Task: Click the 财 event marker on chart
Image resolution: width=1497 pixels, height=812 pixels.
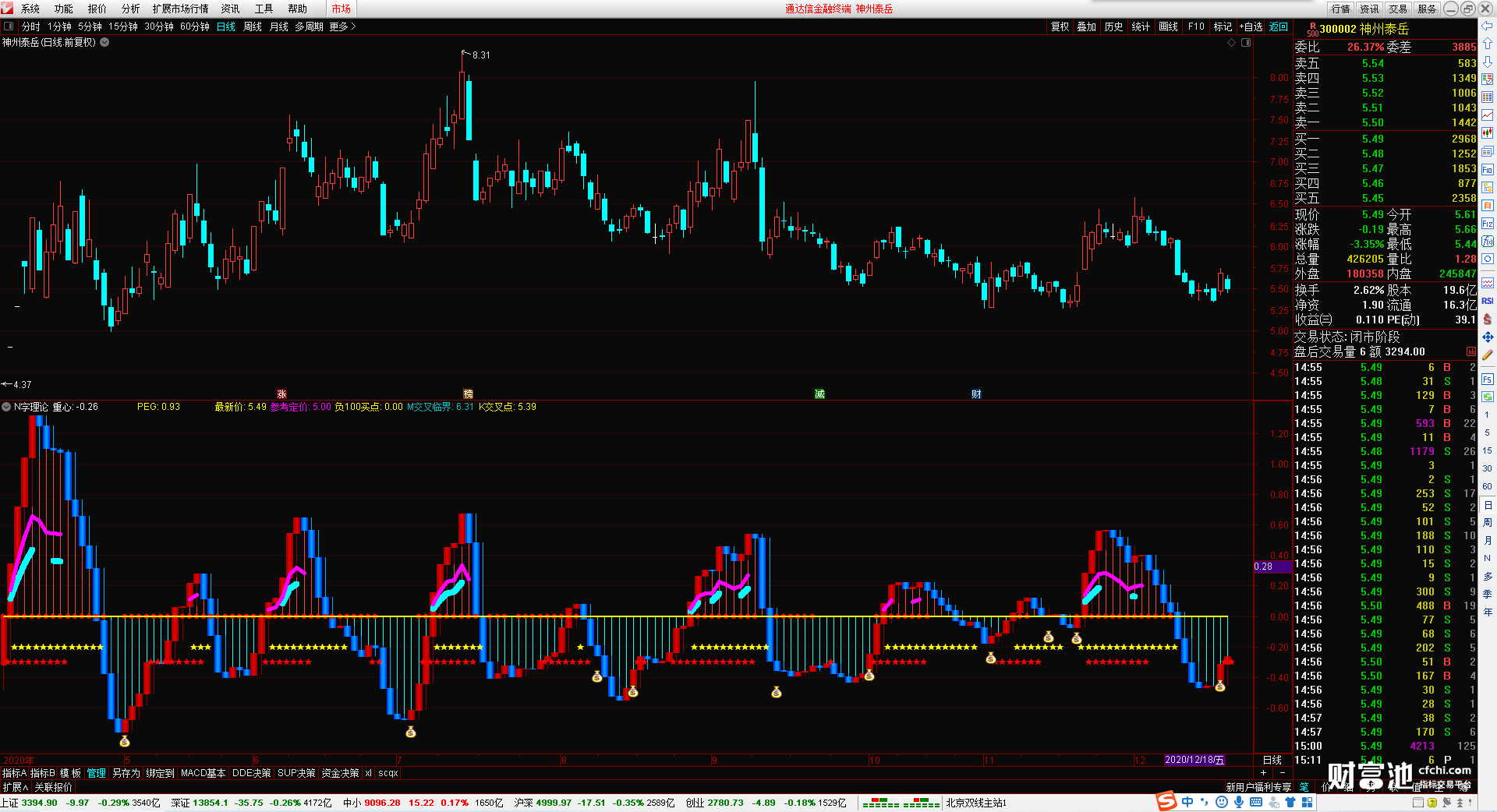Action: [x=976, y=394]
